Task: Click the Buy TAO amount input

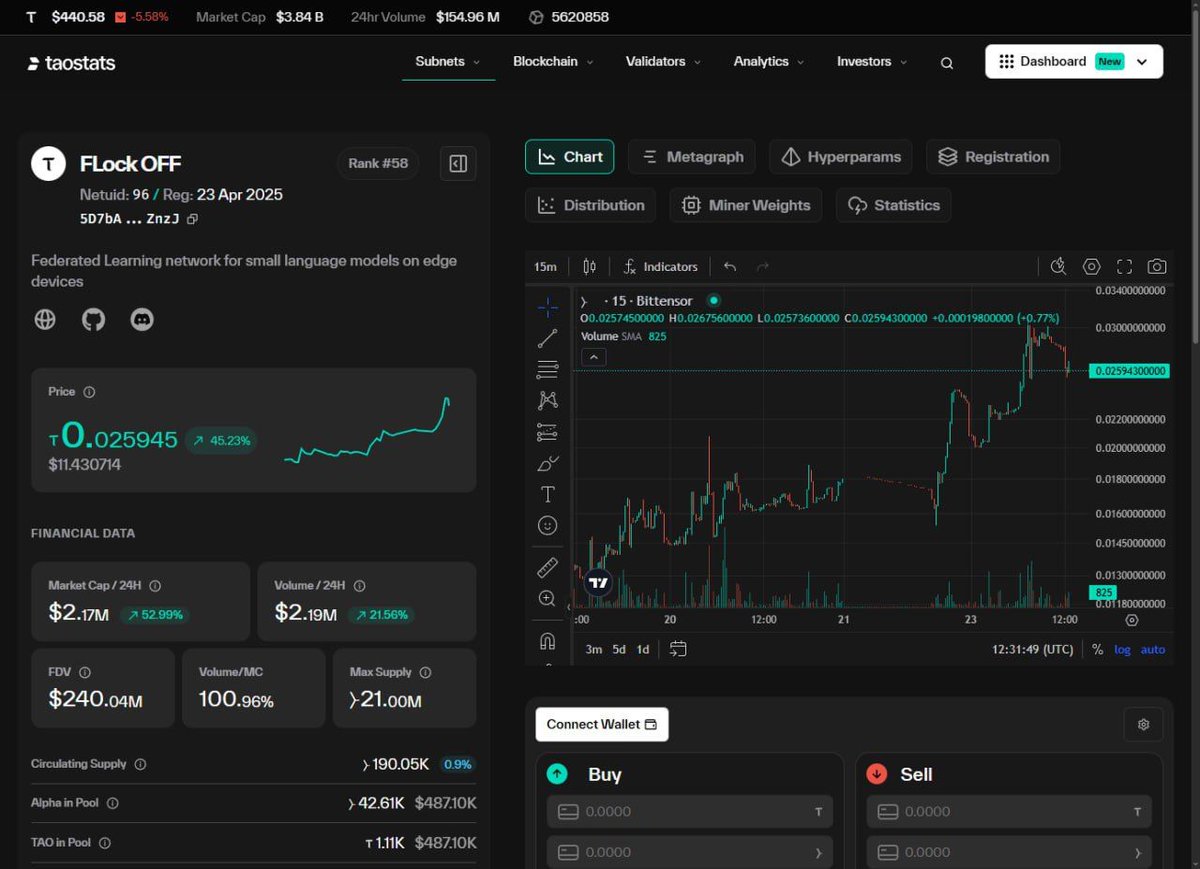Action: click(690, 812)
